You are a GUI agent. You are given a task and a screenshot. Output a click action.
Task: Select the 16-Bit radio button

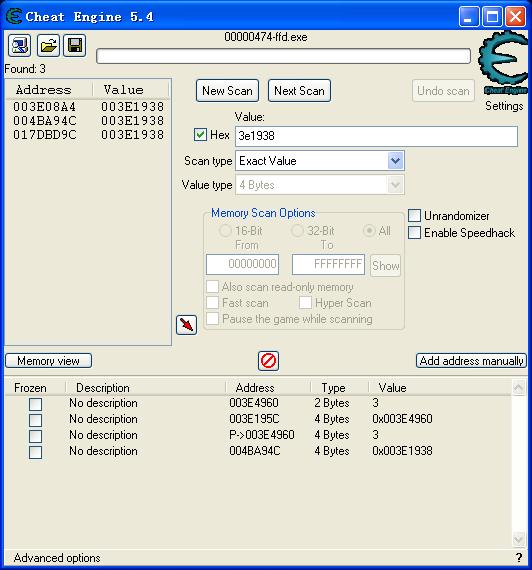(x=225, y=230)
